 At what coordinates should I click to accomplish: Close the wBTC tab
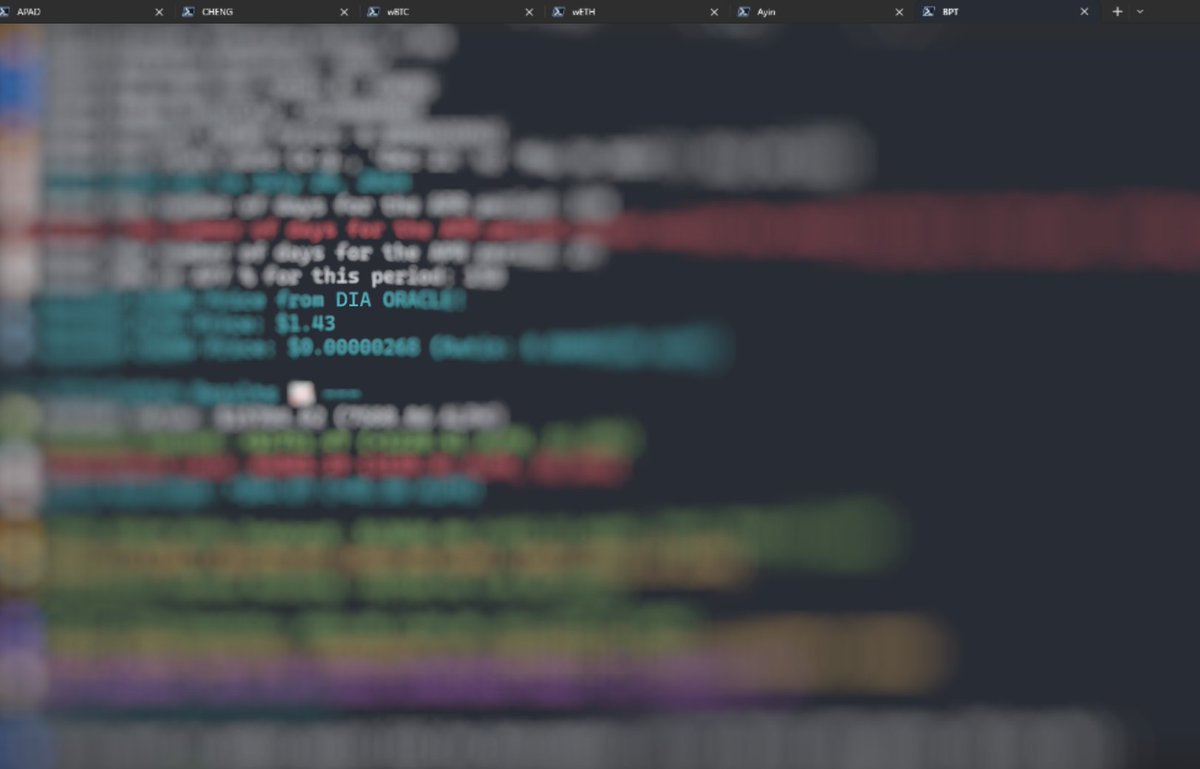coord(529,12)
